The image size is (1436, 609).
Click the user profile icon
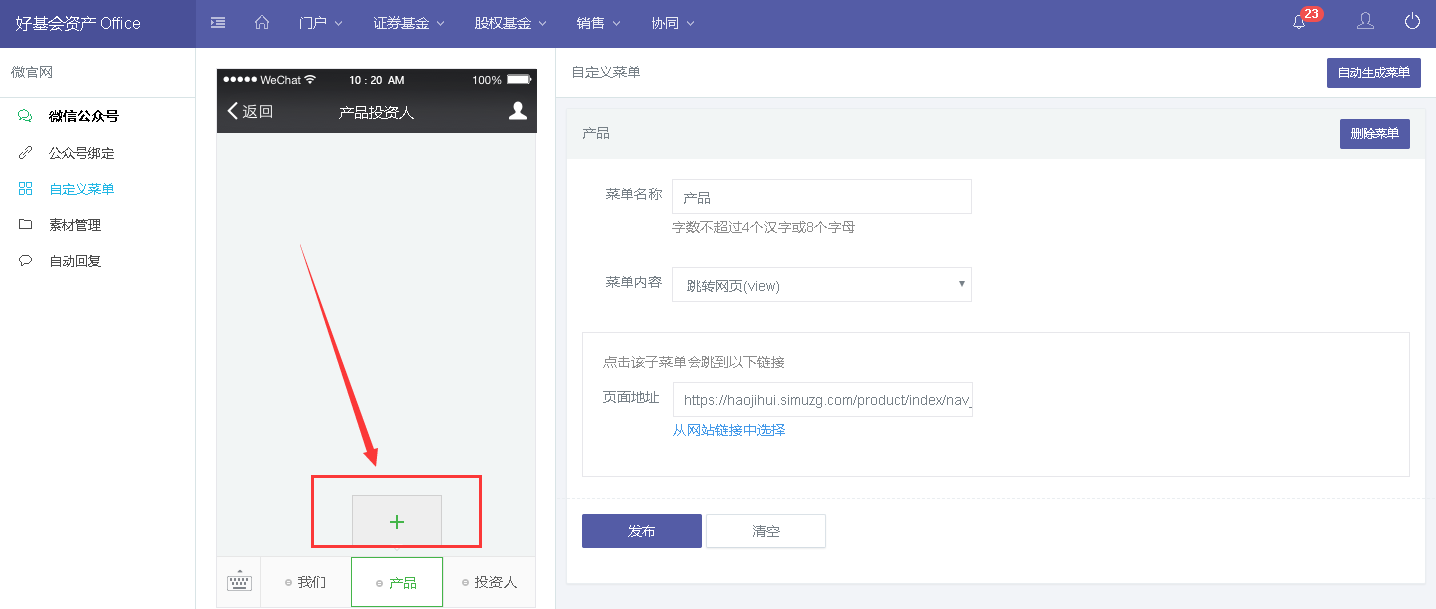click(1365, 22)
